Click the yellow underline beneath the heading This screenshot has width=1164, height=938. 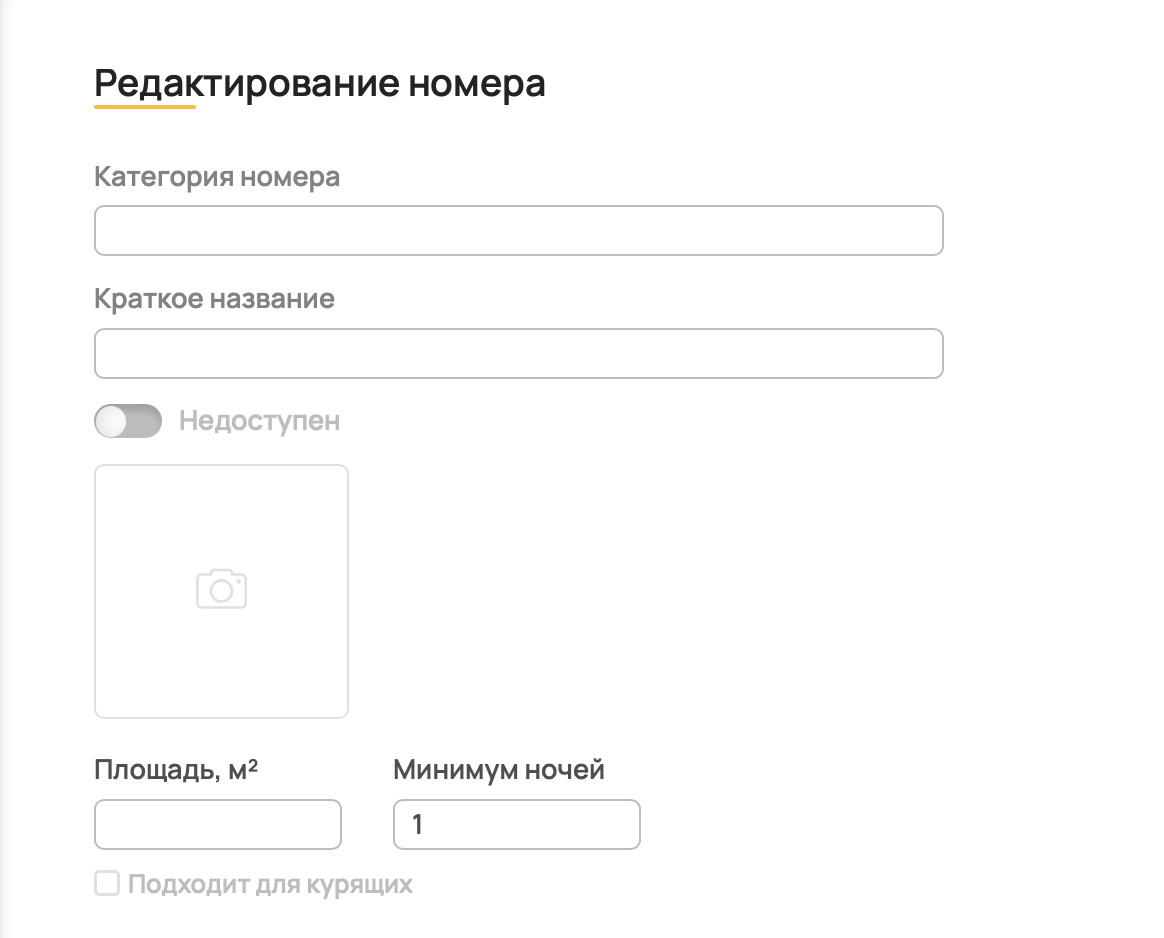[145, 106]
